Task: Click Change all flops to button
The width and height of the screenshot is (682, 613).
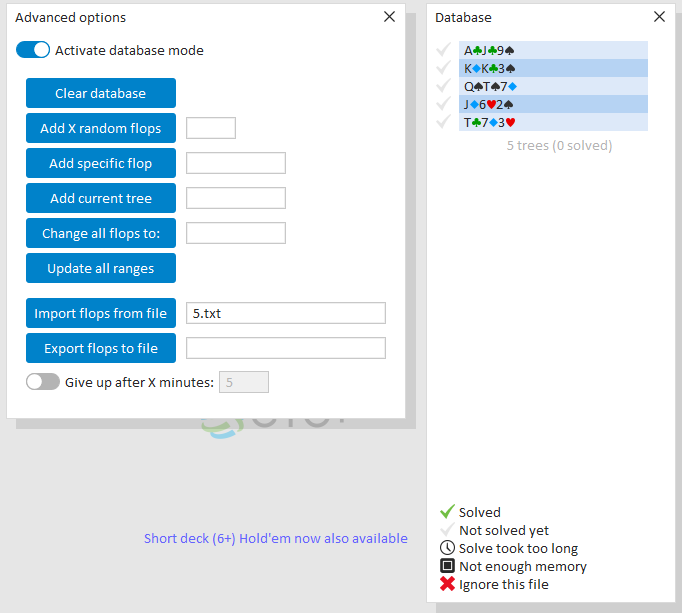Action: pyautogui.click(x=101, y=233)
